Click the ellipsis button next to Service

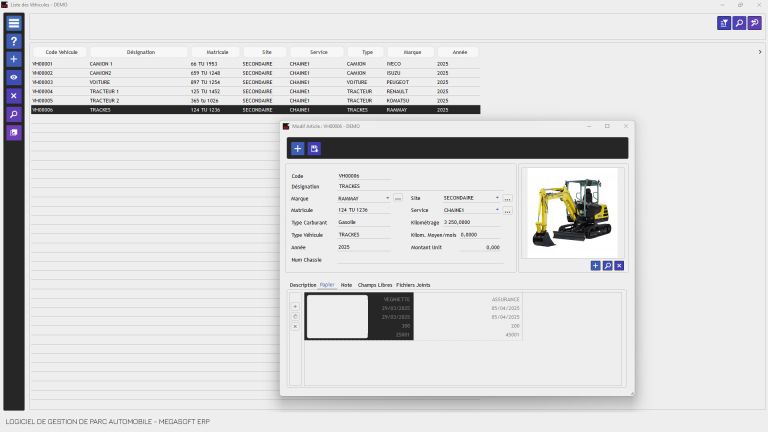click(507, 211)
